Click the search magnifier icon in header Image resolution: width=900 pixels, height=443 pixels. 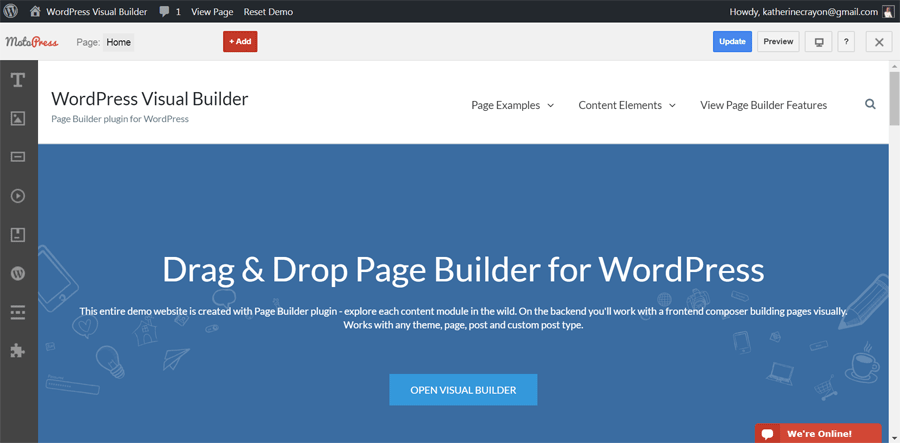870,105
